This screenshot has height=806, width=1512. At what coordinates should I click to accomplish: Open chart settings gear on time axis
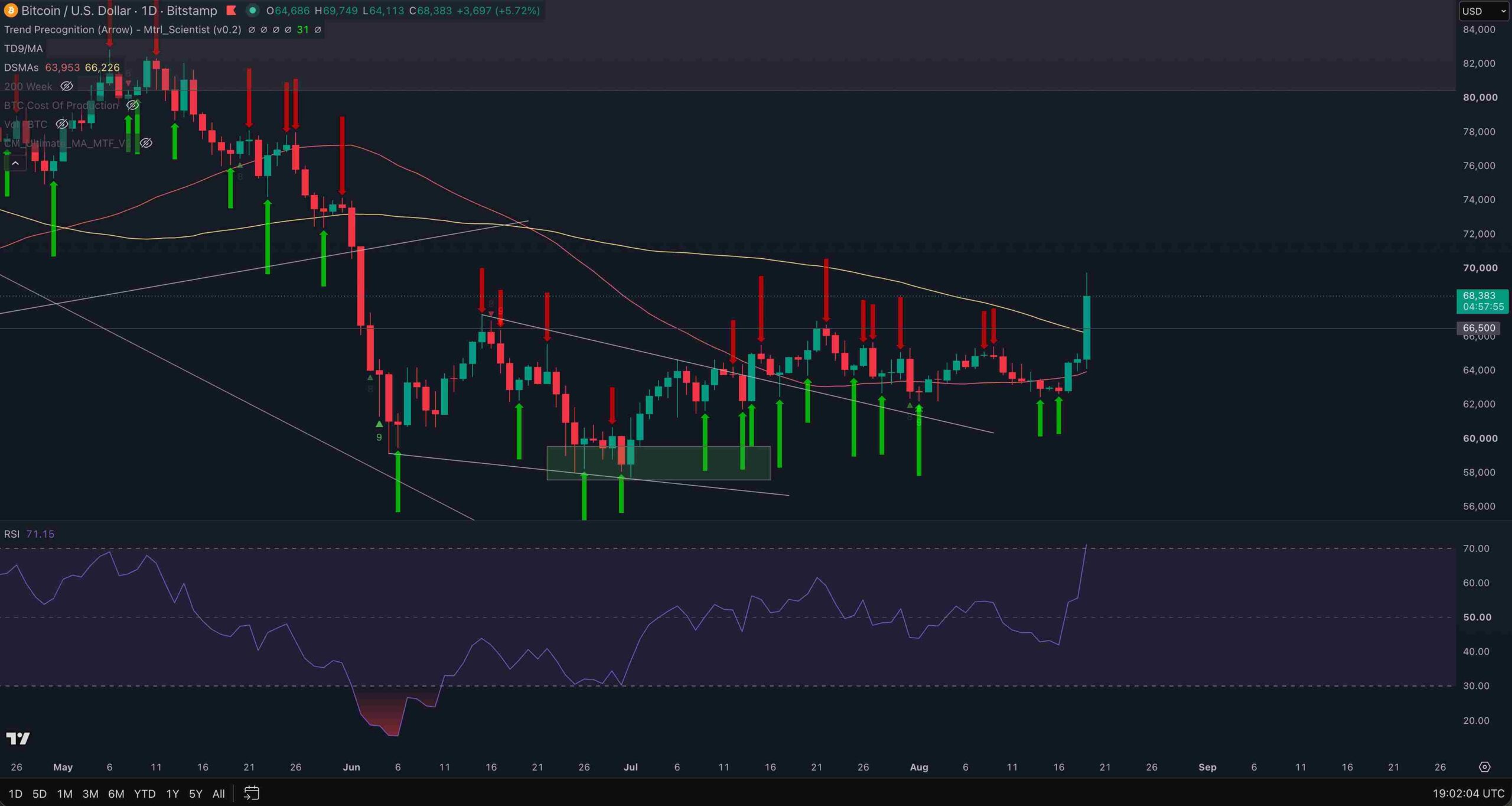1484,767
